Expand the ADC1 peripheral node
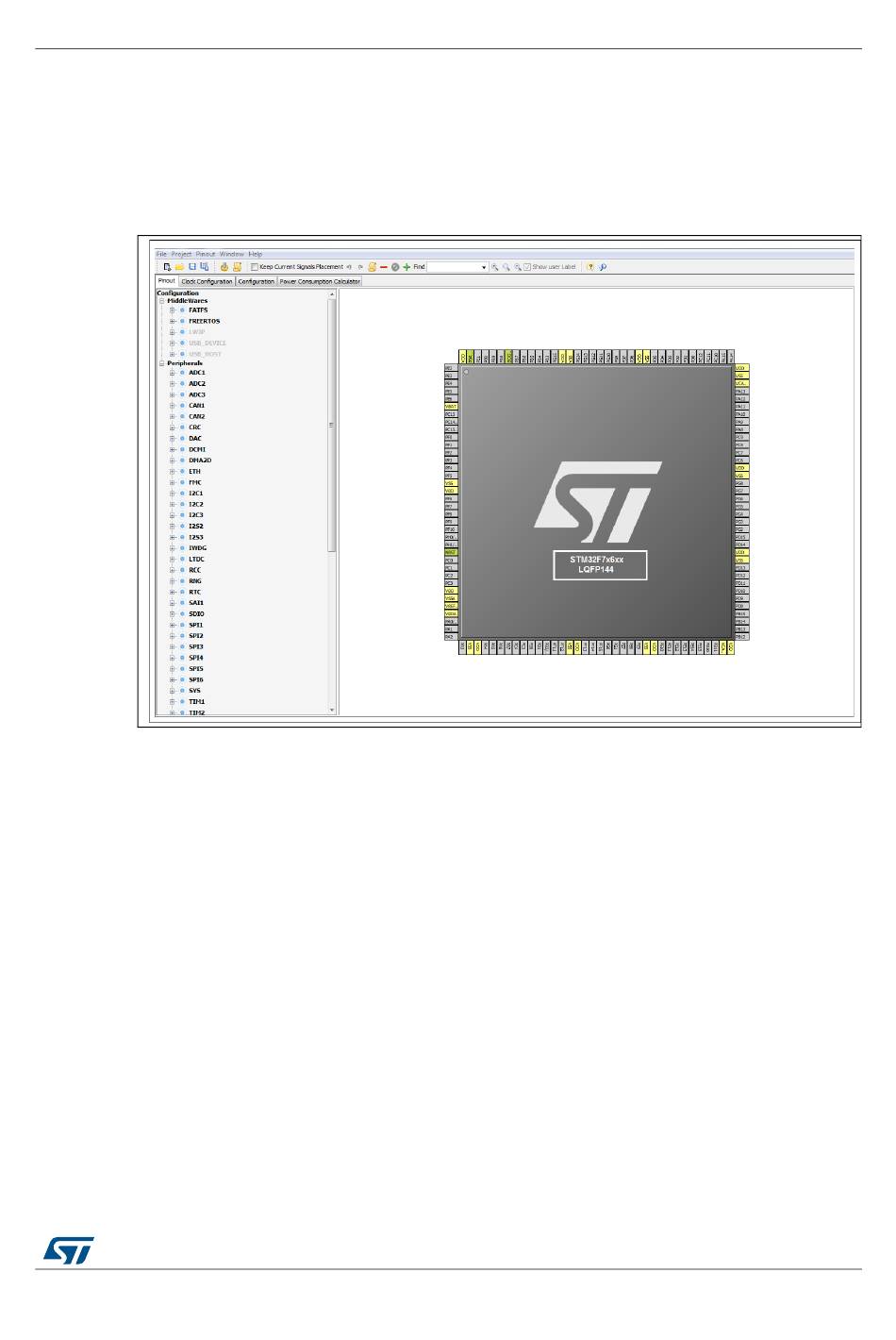The width and height of the screenshot is (896, 1340). tap(173, 373)
